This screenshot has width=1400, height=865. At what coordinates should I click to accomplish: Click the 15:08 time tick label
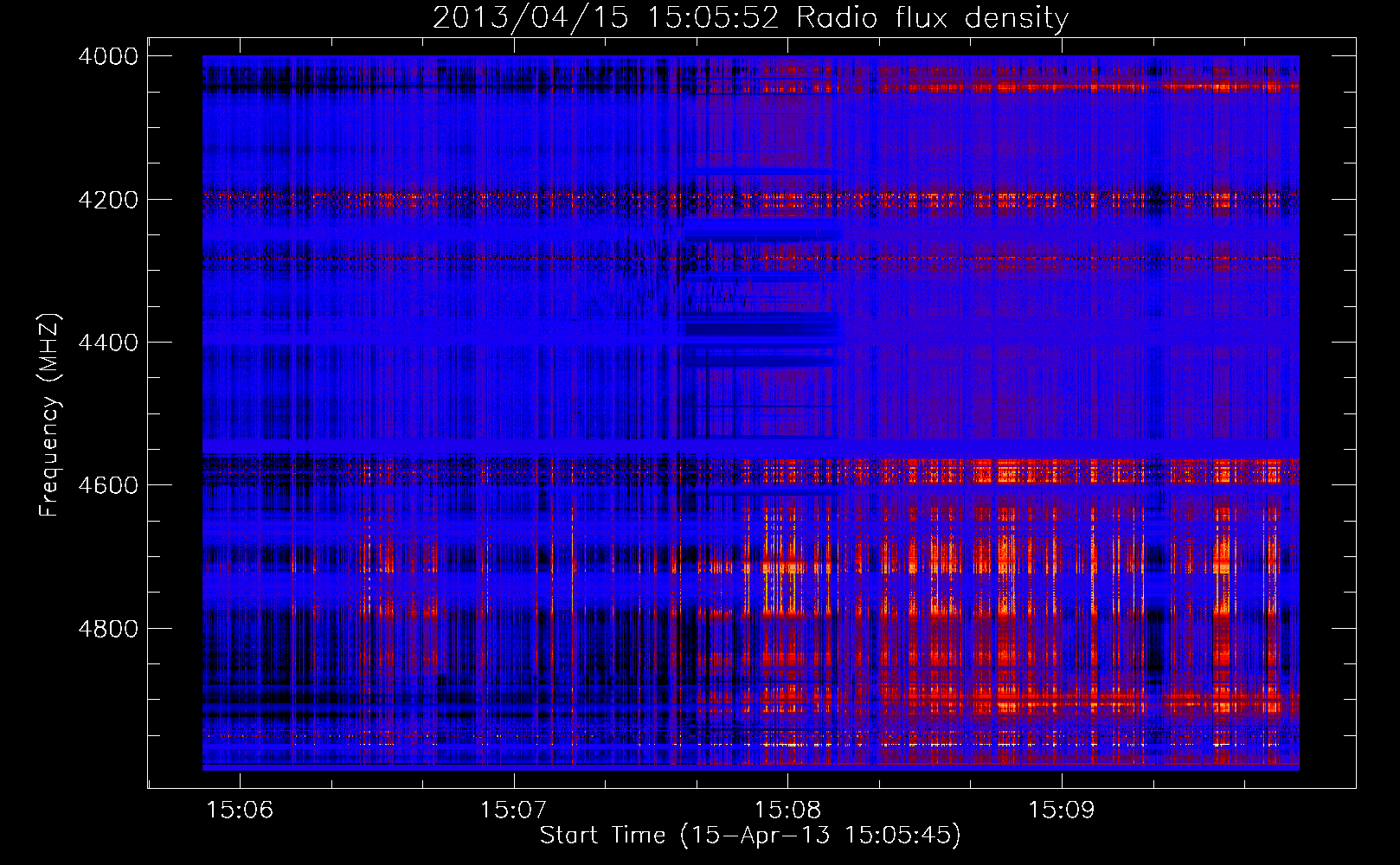pyautogui.click(x=787, y=811)
